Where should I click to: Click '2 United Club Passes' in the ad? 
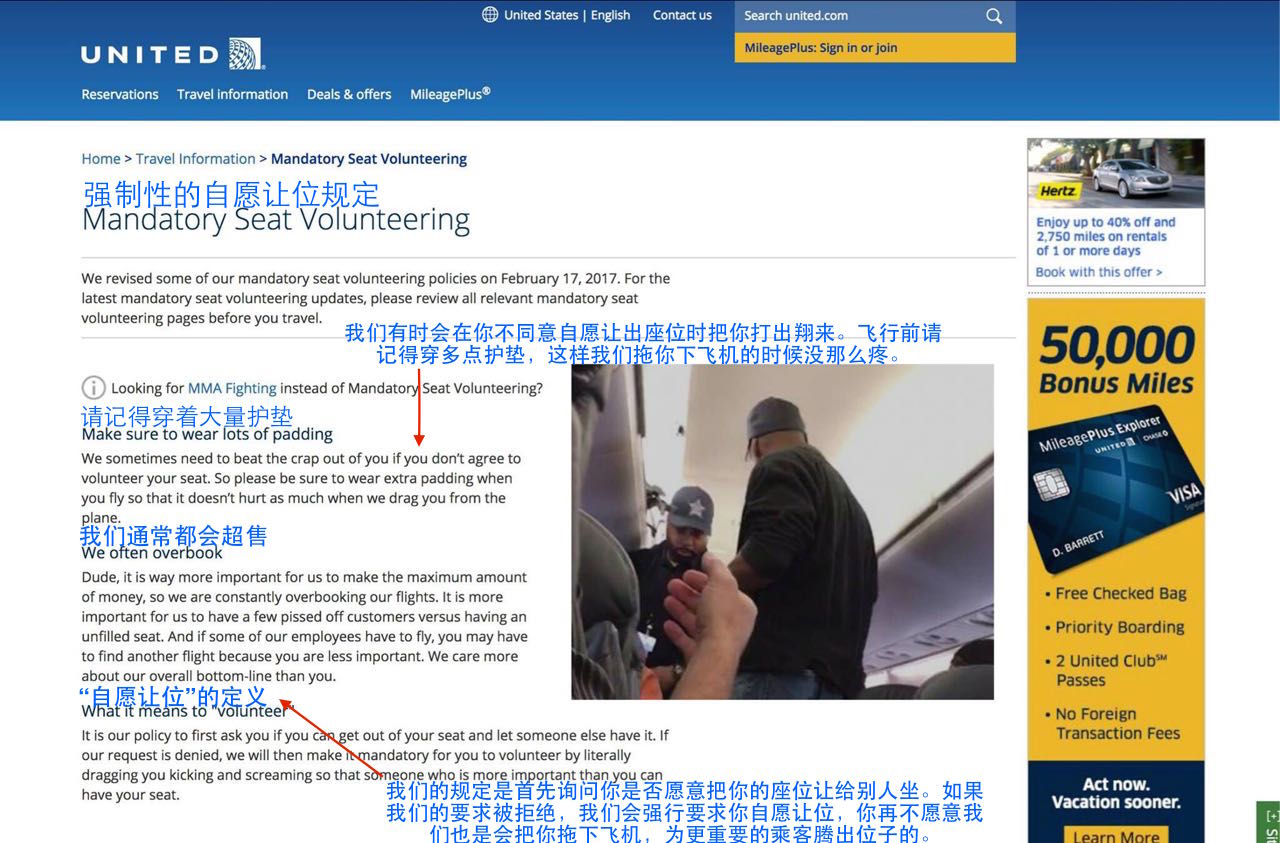coord(1112,670)
